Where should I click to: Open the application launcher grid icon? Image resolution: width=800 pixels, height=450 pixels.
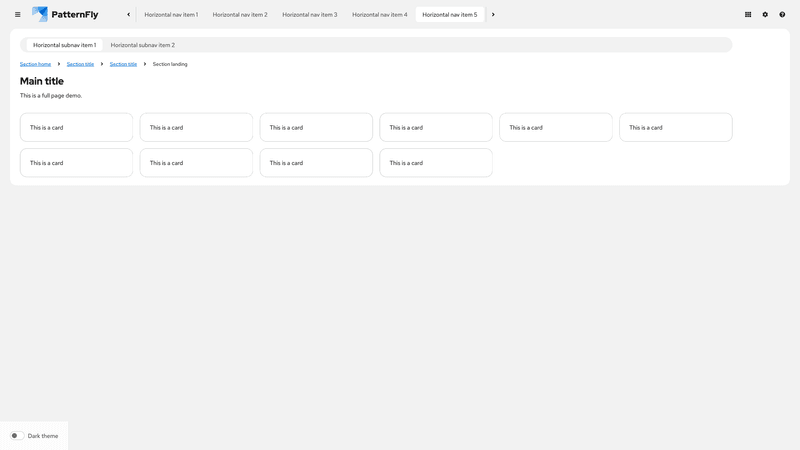tap(748, 15)
